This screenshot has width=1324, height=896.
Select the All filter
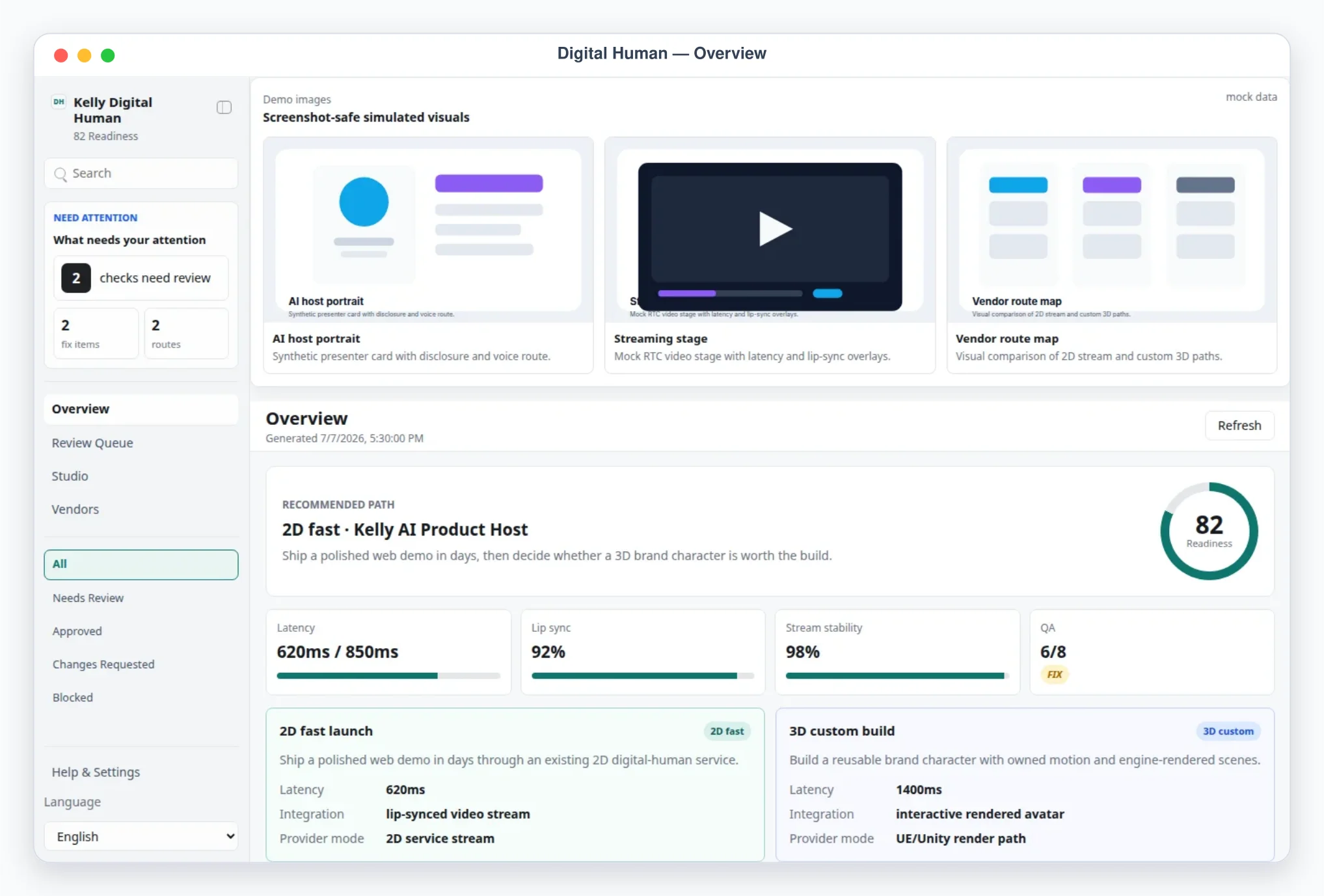tap(141, 565)
